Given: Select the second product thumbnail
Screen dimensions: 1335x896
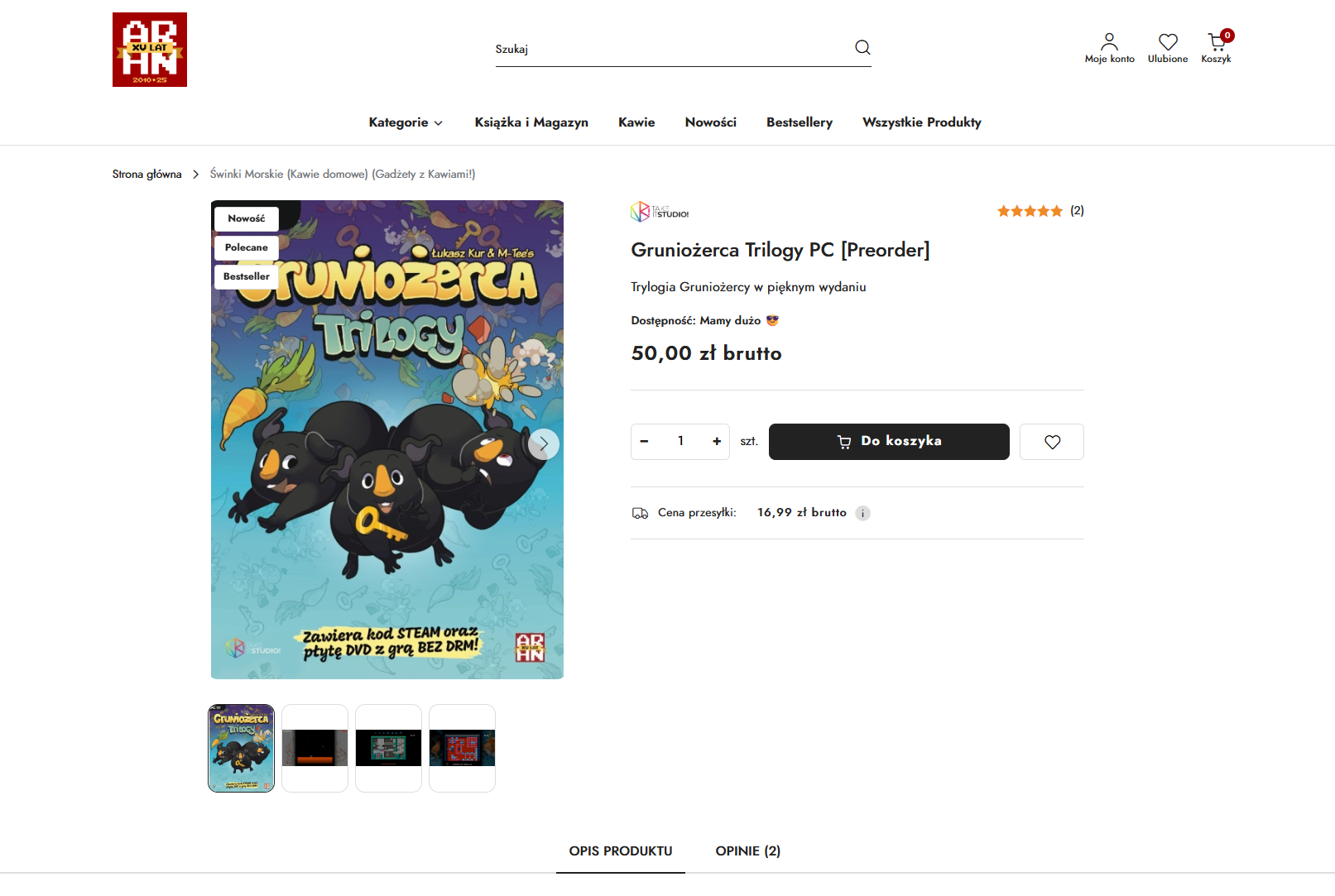Looking at the screenshot, I should [315, 748].
